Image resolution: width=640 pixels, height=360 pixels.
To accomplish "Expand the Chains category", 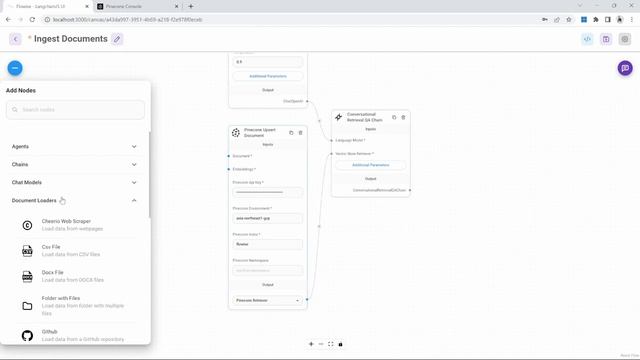I will point(74,164).
